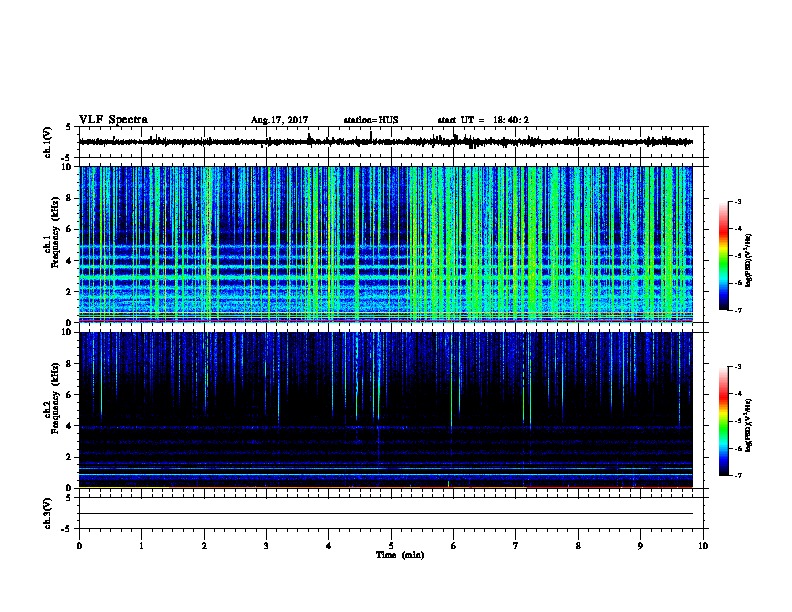
Task: Click the "4" tick on ch.2 frequency axis
Action: point(70,426)
